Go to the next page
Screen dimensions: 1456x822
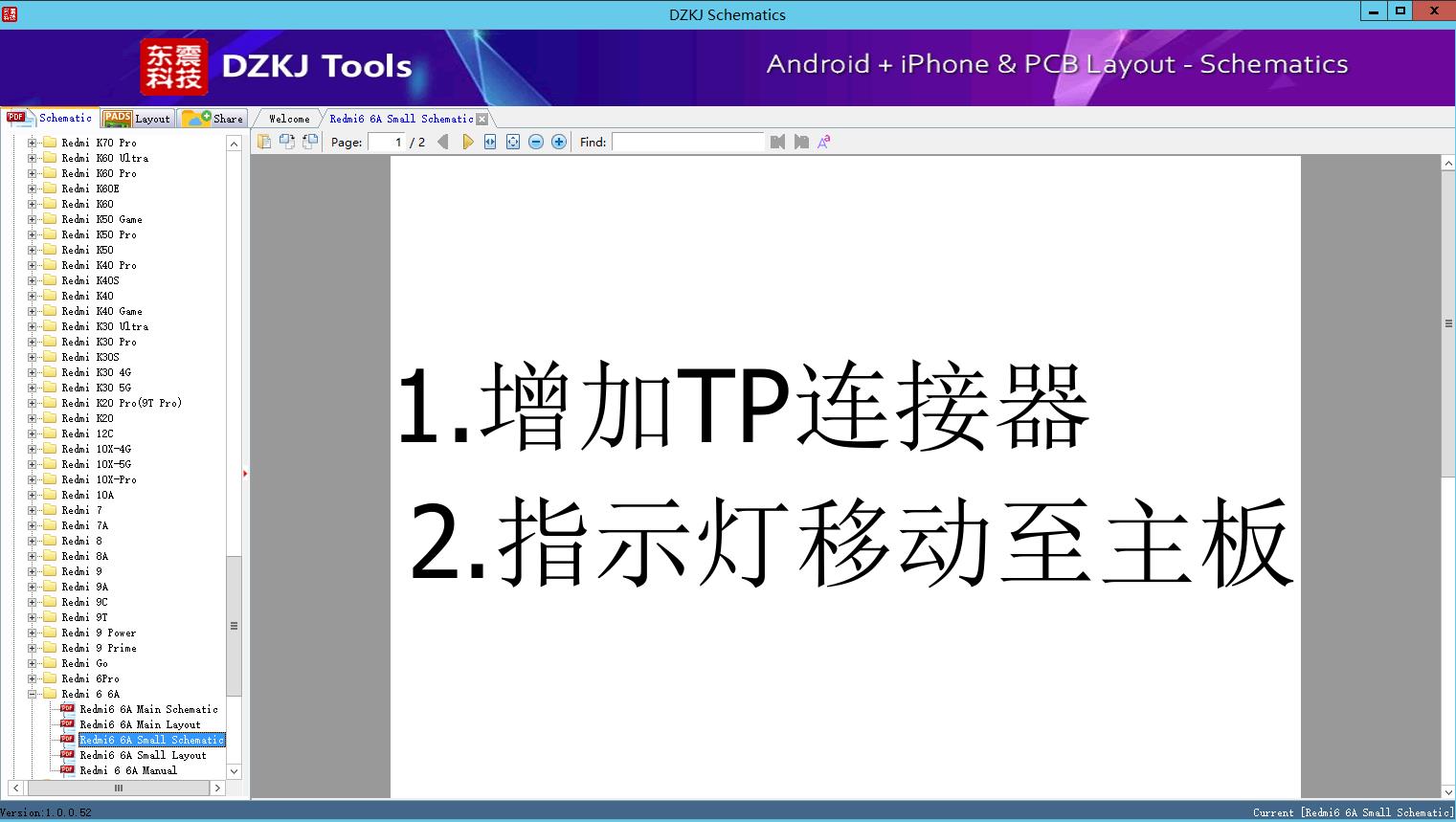tap(468, 142)
